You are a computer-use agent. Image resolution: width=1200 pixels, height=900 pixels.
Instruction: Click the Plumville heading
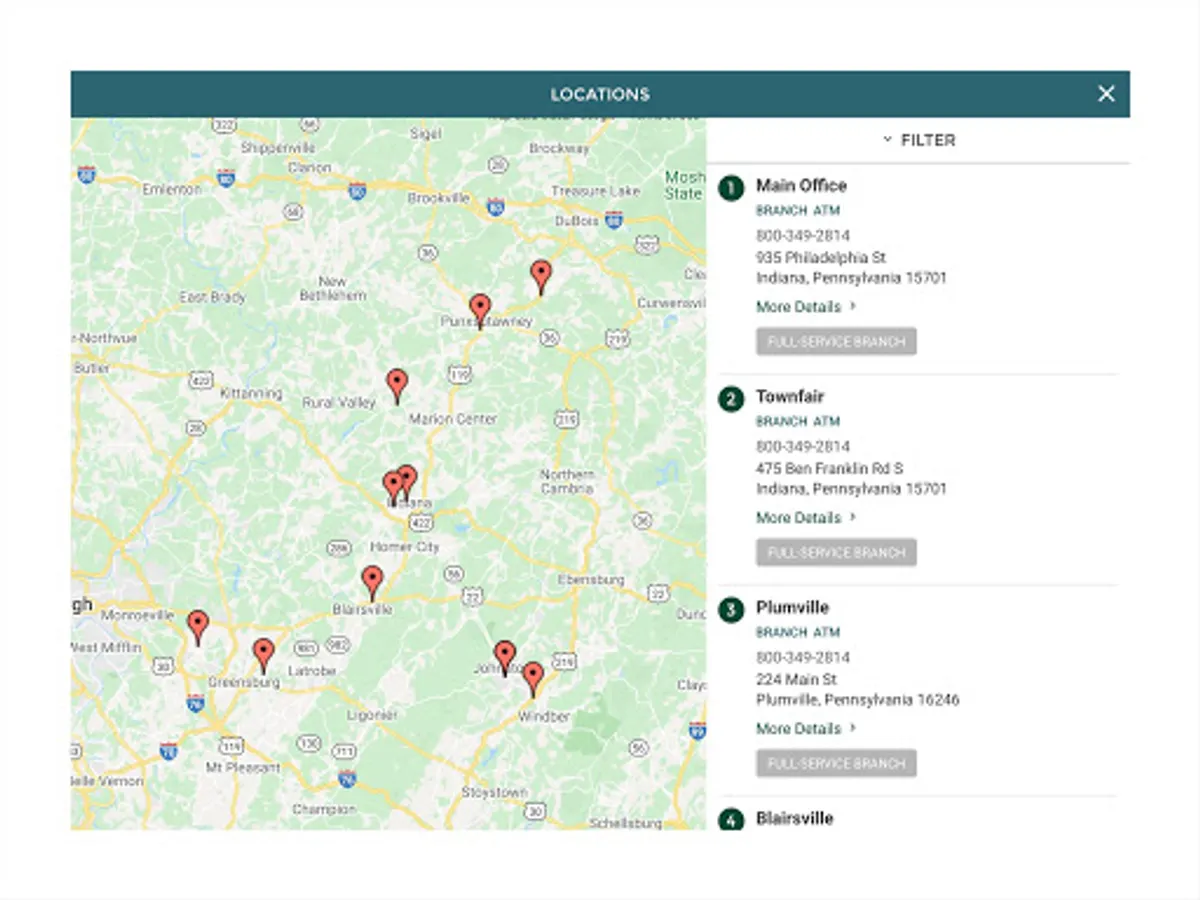(x=792, y=607)
